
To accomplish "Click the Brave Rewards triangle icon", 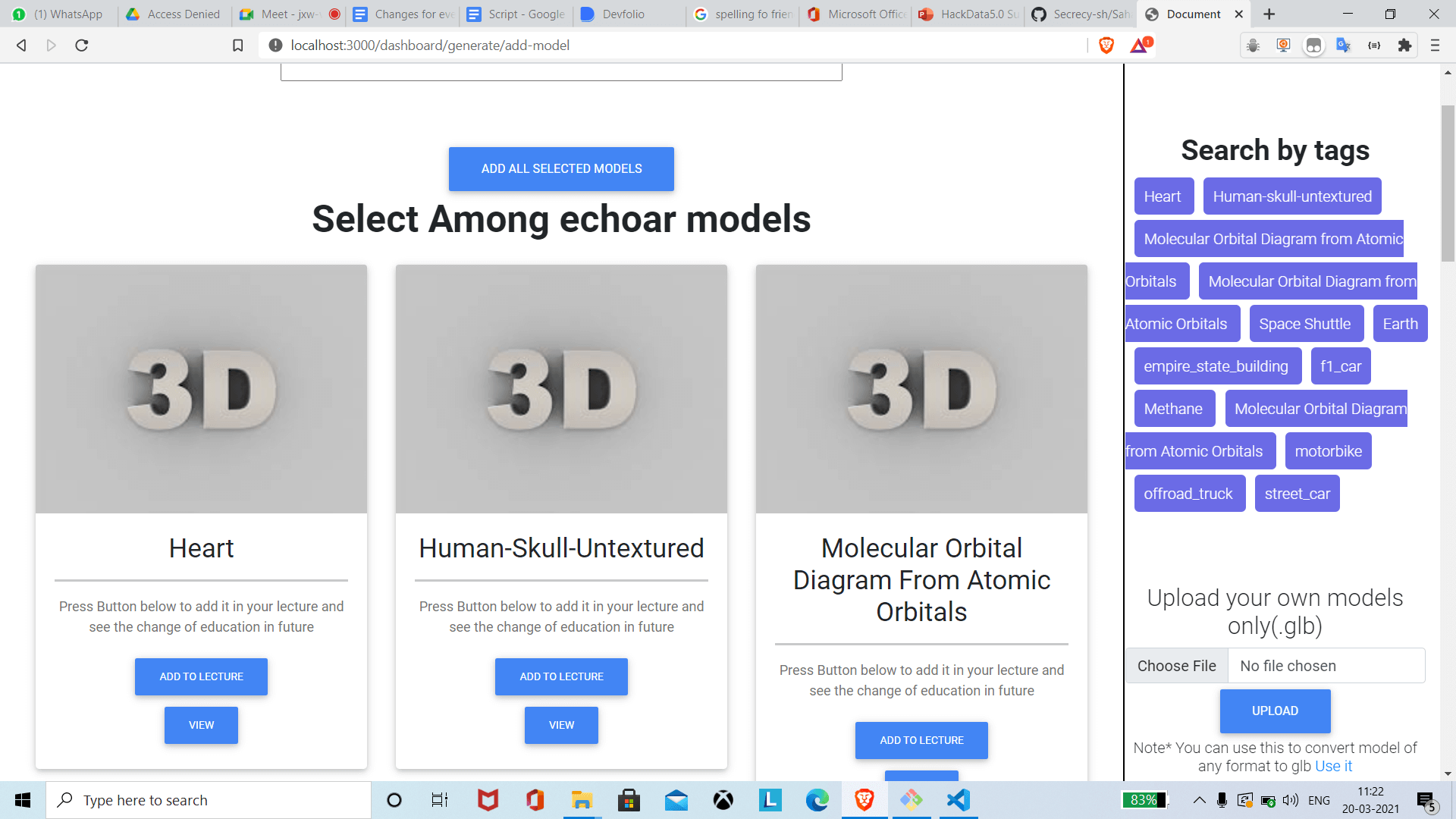I will tap(1140, 45).
